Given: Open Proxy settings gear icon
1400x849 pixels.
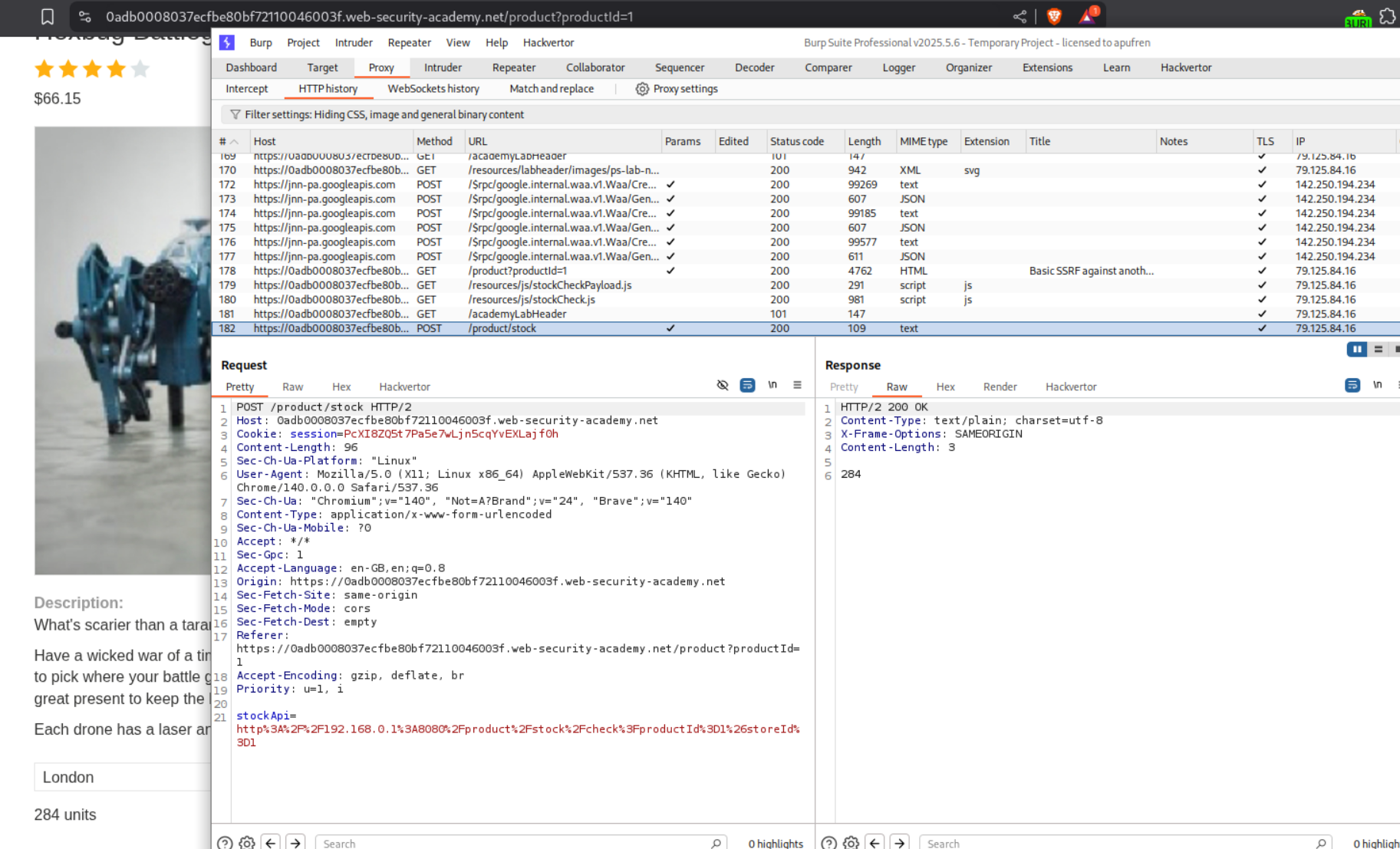Looking at the screenshot, I should [x=642, y=89].
